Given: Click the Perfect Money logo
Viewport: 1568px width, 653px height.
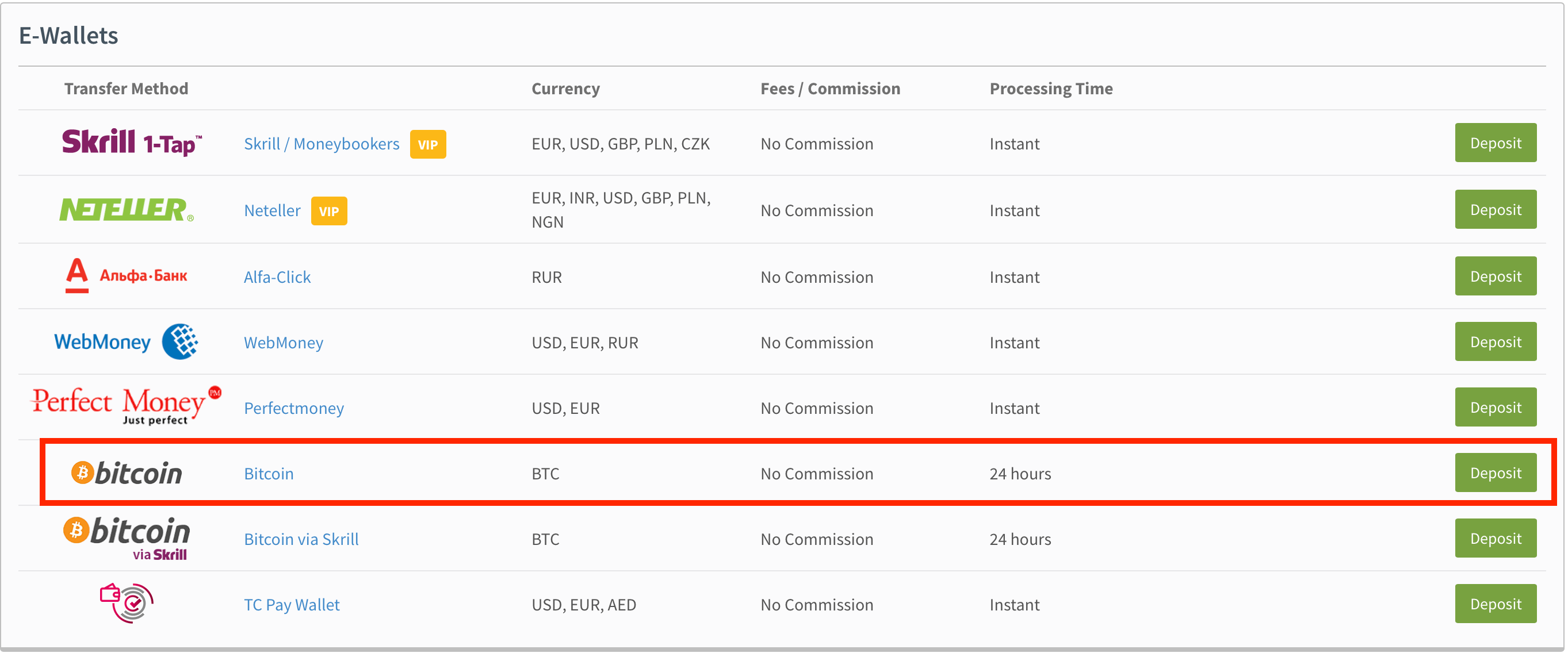Looking at the screenshot, I should (x=127, y=405).
